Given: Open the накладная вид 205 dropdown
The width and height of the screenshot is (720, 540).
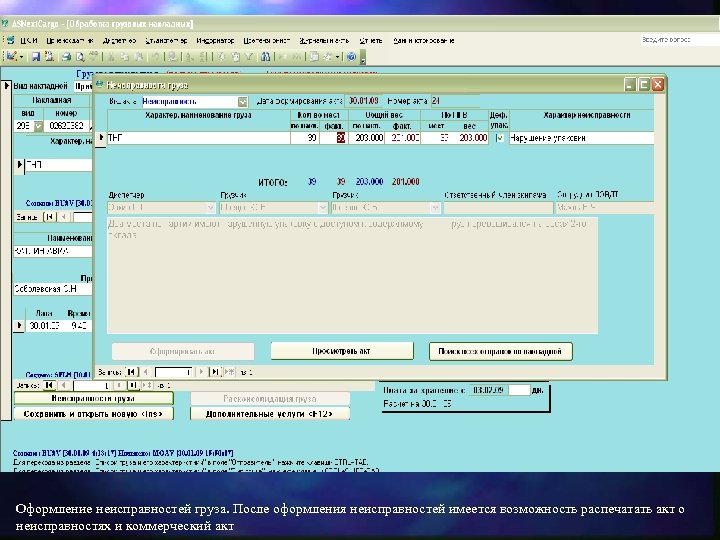Looking at the screenshot, I should click(38, 125).
